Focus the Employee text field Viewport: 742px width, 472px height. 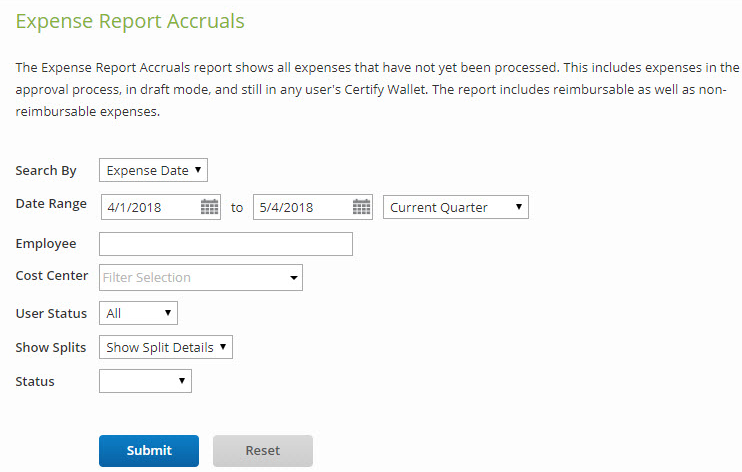coord(226,244)
